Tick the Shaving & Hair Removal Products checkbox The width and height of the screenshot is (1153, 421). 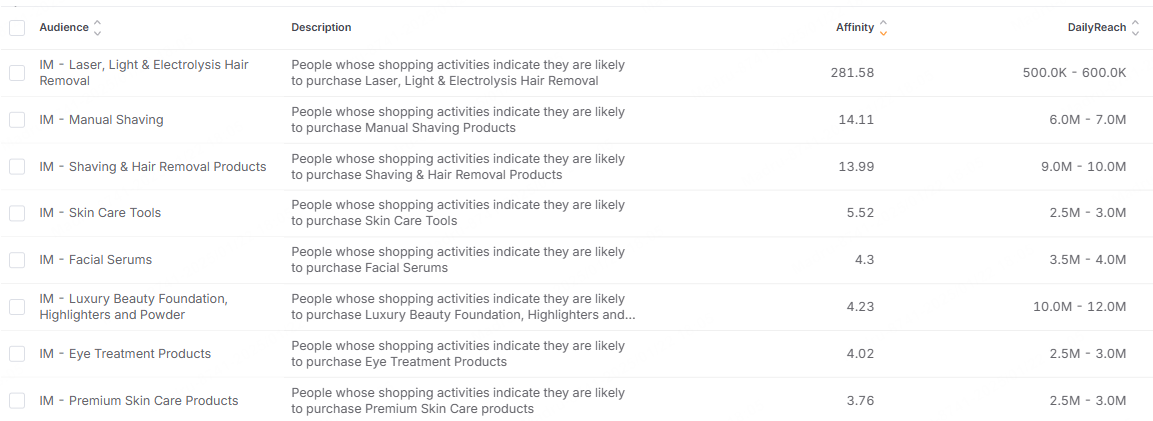(x=17, y=167)
